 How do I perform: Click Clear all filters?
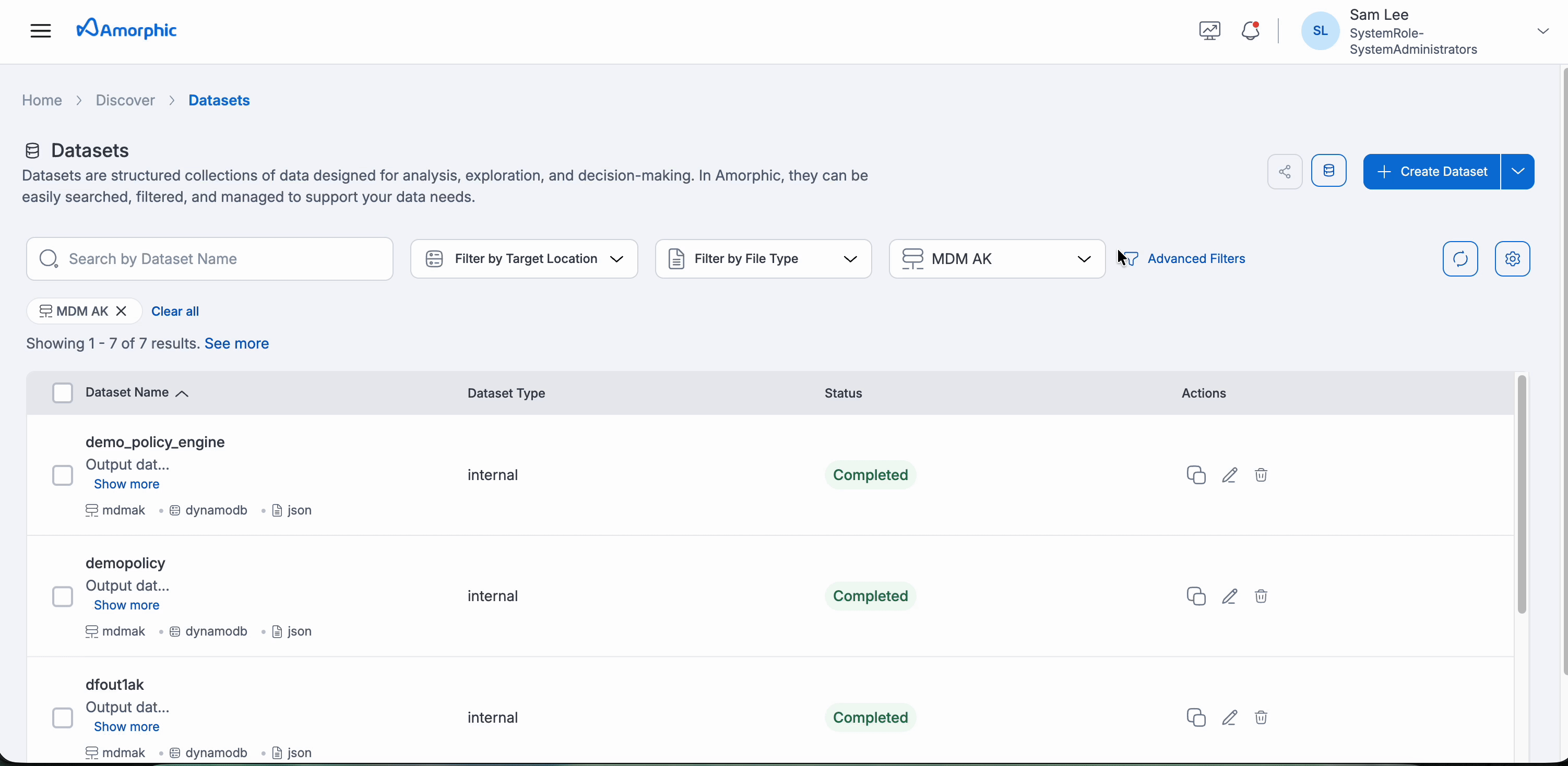(175, 311)
